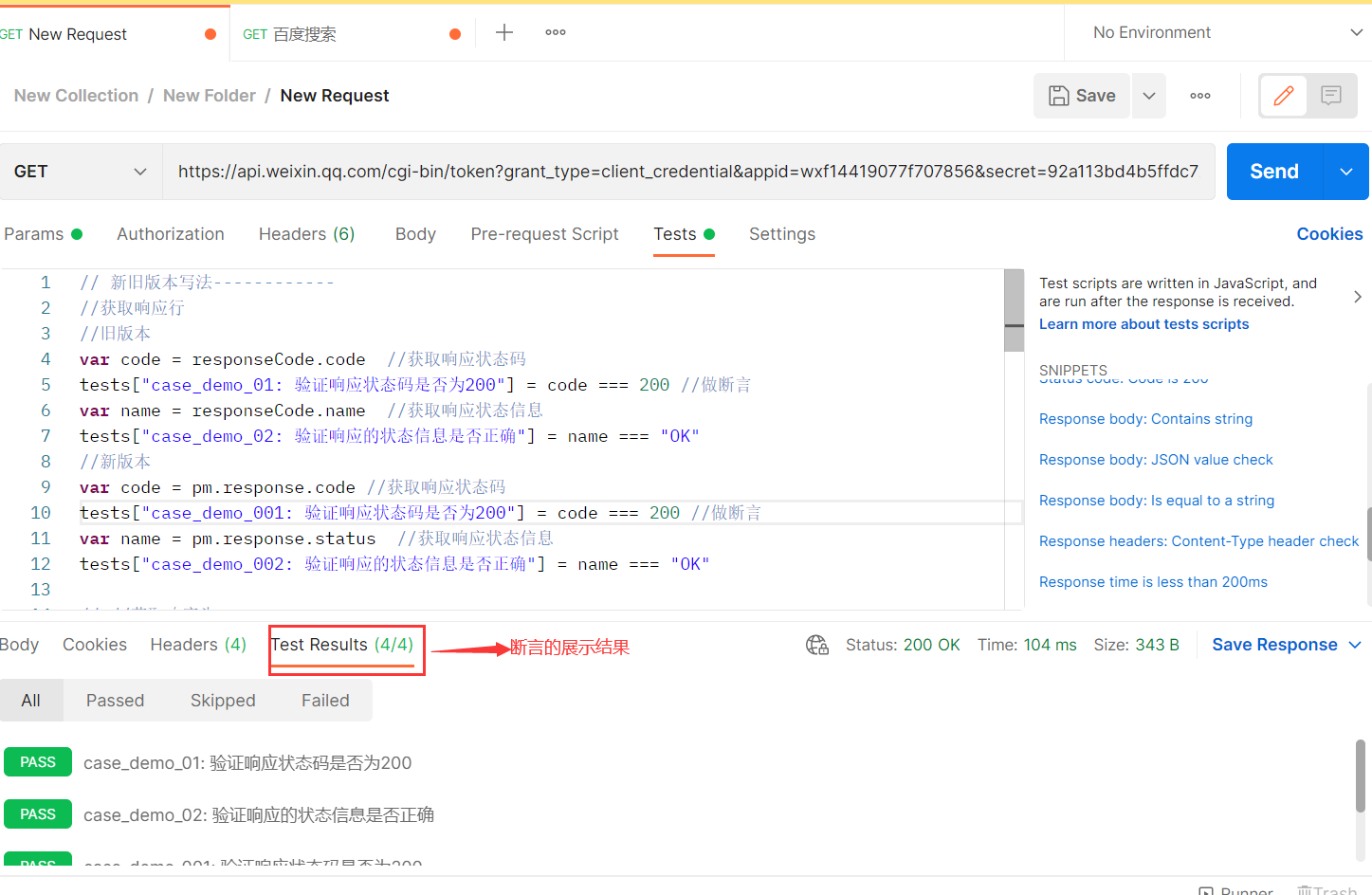Screen dimensions: 1372x895
Task: Click code line 4 with responseCode.code
Action: pyautogui.click(x=302, y=359)
